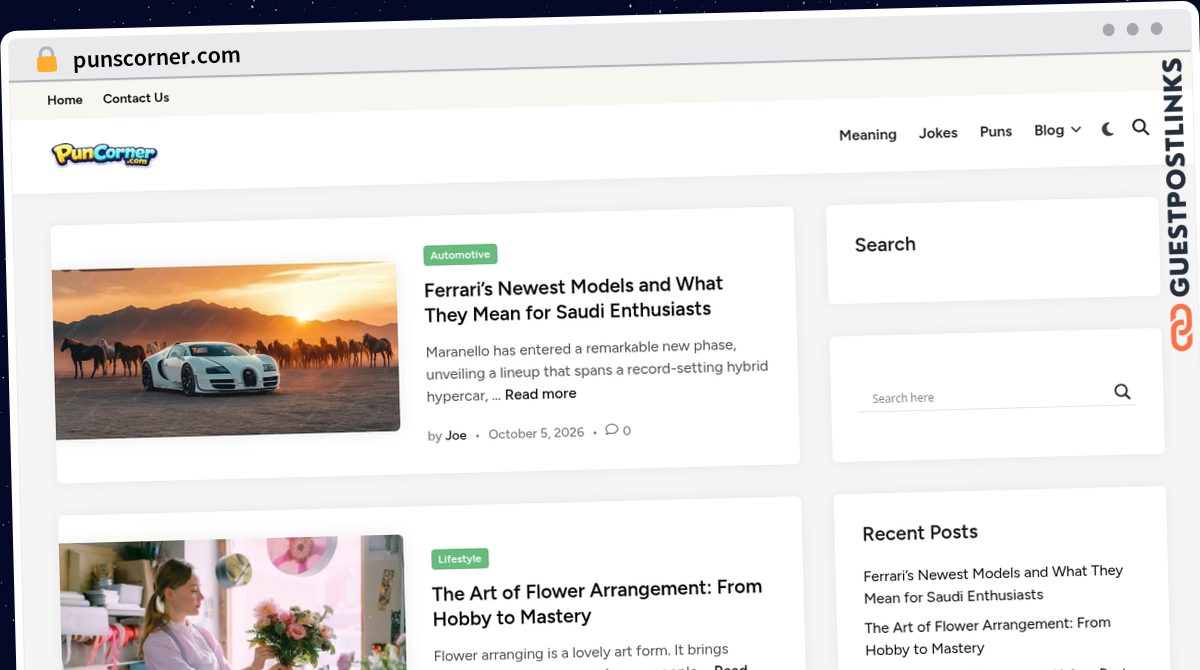Click the Automotive category tag
This screenshot has width=1200, height=670.
click(460, 255)
